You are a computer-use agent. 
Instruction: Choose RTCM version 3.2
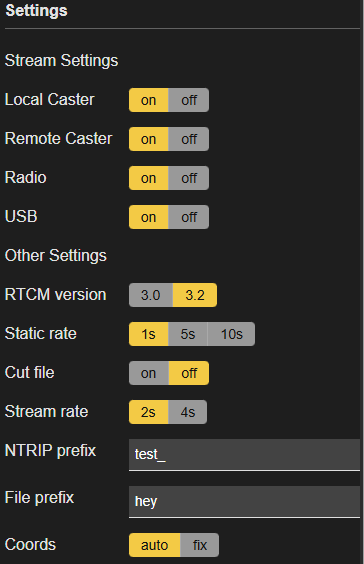click(195, 295)
